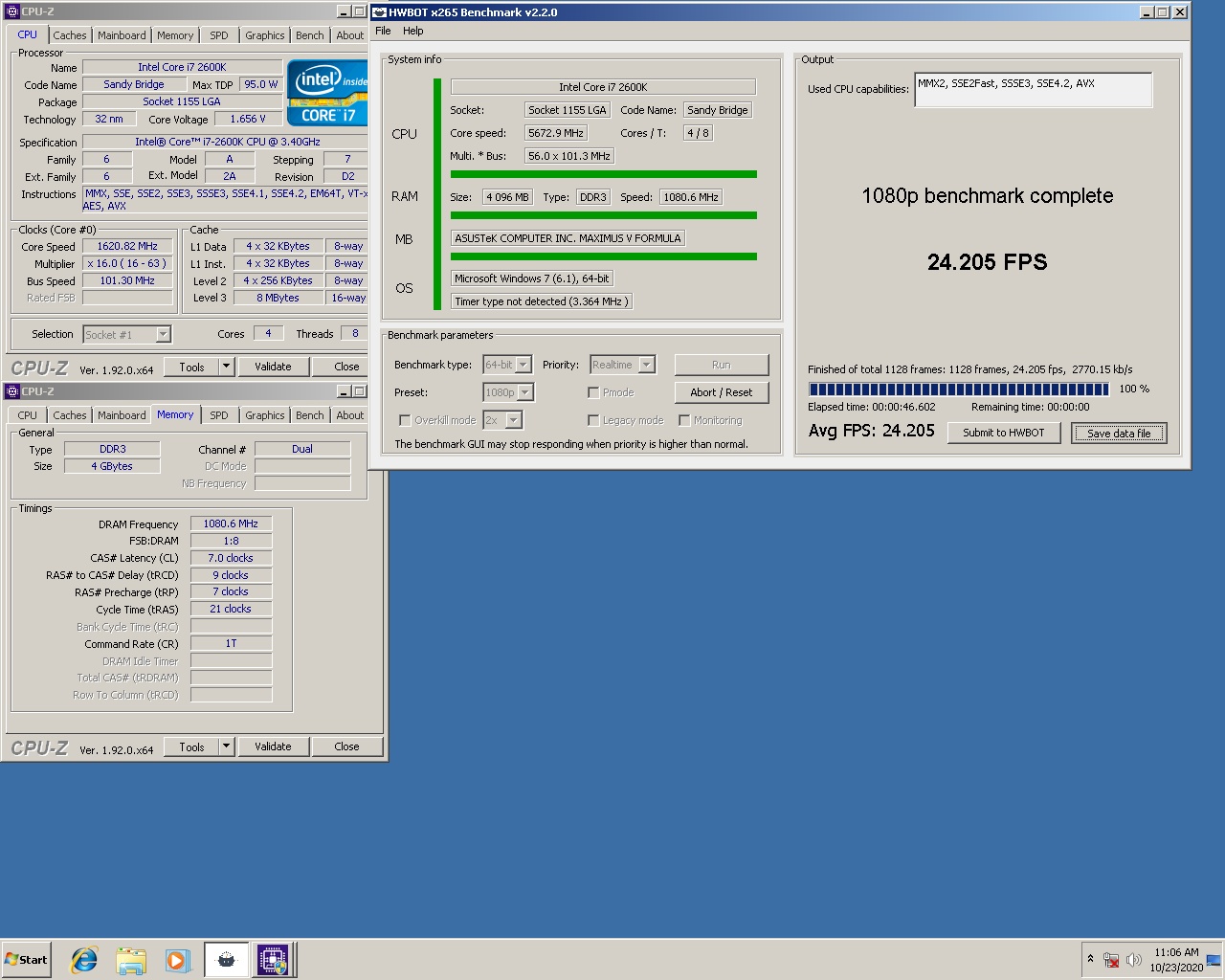1225x980 pixels.
Task: Select SPD tab in top CPU-Z
Action: tap(219, 35)
